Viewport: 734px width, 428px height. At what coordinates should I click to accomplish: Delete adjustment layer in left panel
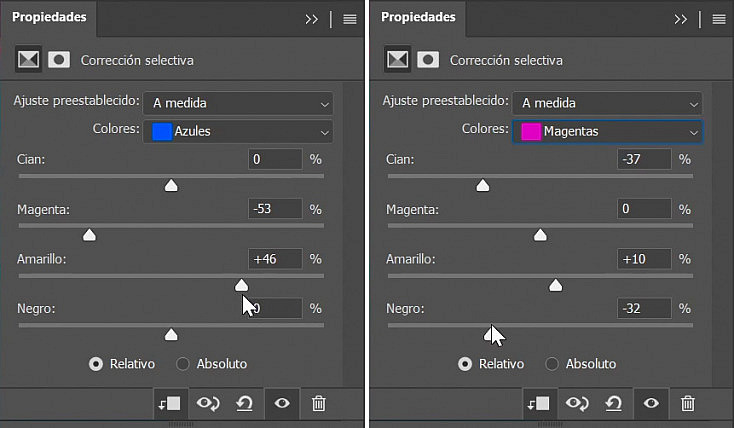pos(318,403)
